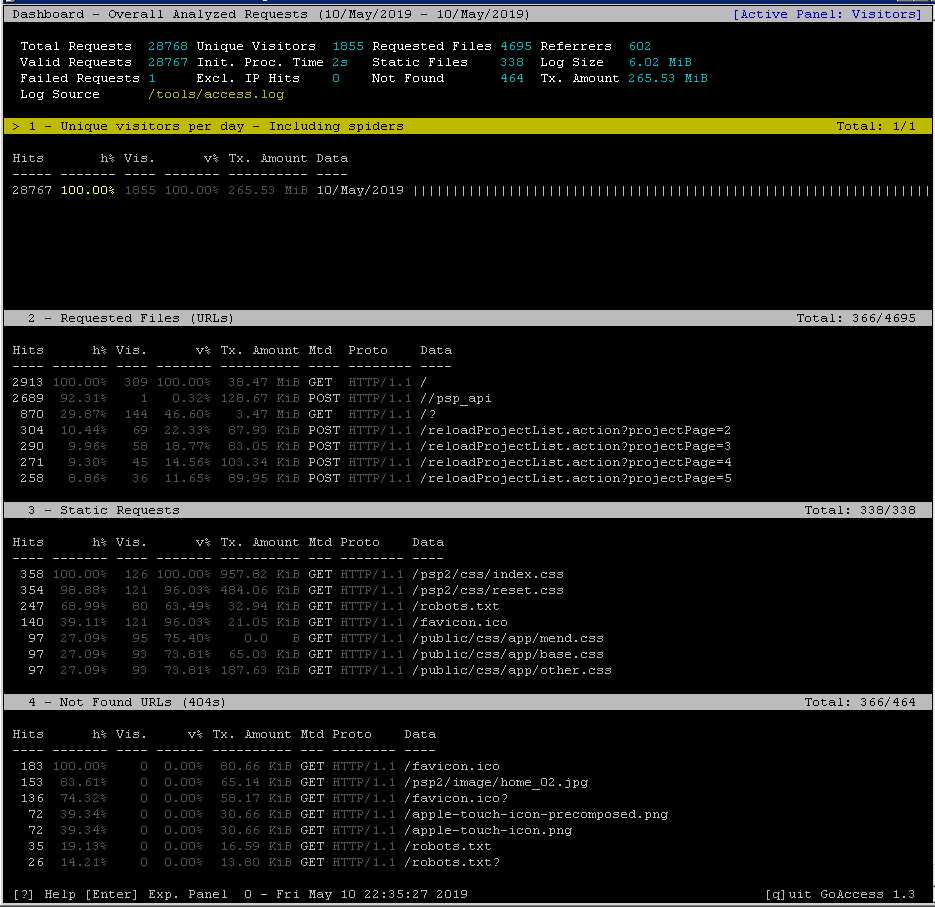Click the Tx. Amount value 265.53 MiB
Image resolution: width=935 pixels, height=907 pixels.
[x=668, y=78]
